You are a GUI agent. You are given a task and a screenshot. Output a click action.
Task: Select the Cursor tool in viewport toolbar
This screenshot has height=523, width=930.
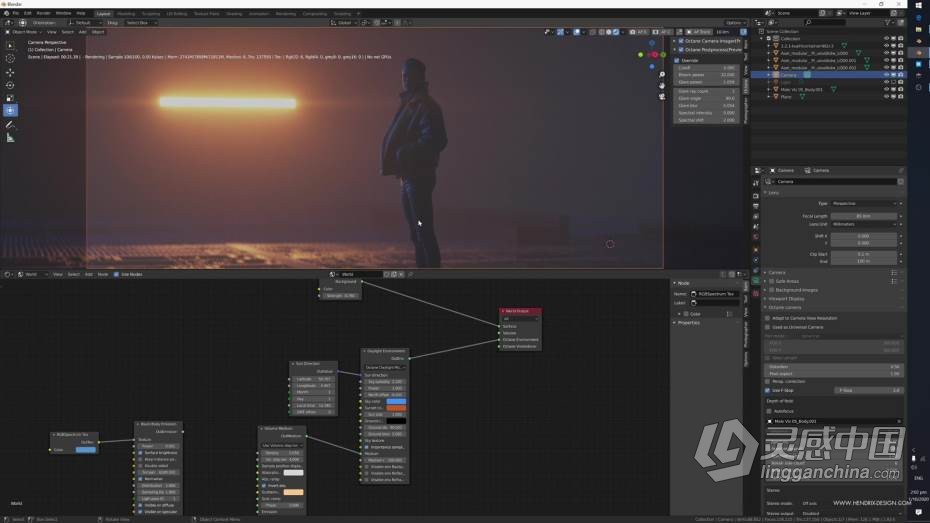(10, 58)
